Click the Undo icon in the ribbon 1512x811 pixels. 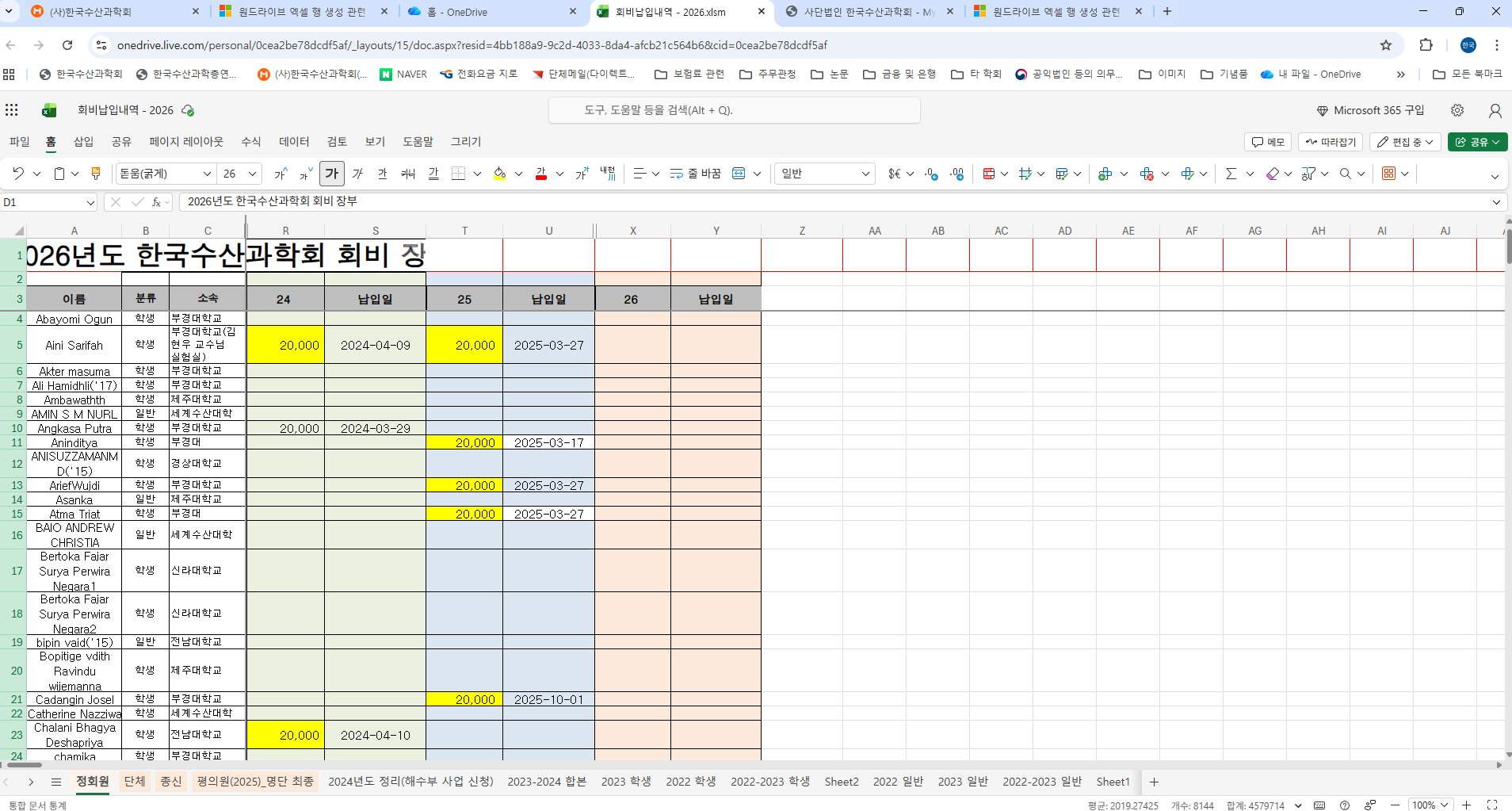click(x=18, y=174)
